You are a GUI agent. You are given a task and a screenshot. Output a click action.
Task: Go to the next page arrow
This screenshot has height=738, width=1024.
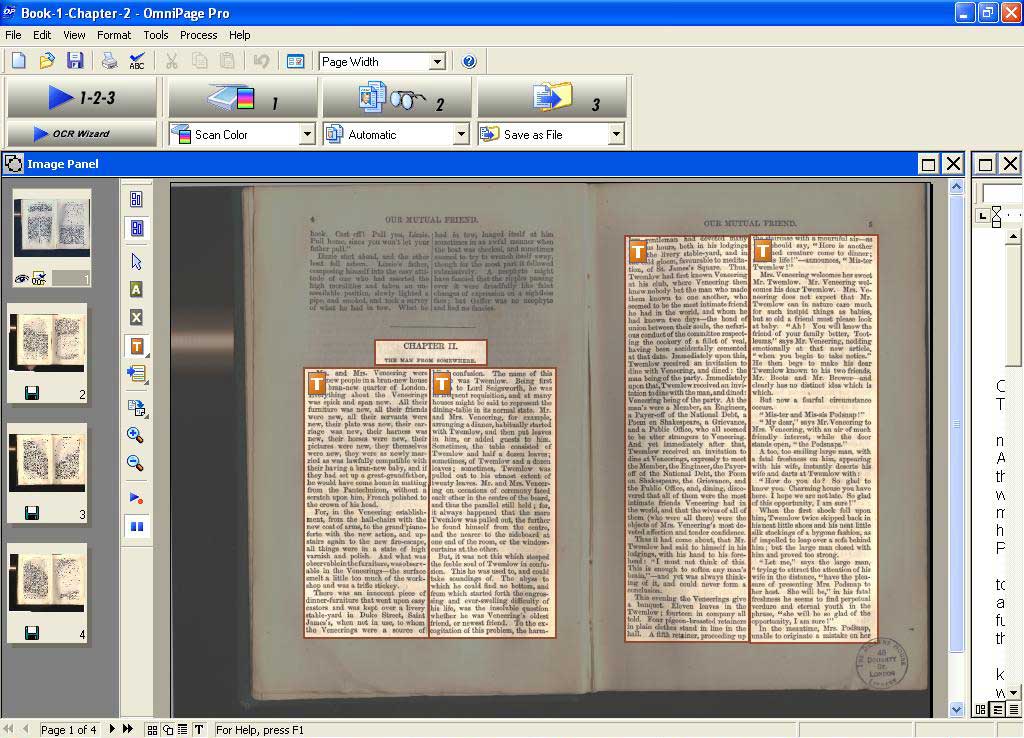point(112,729)
